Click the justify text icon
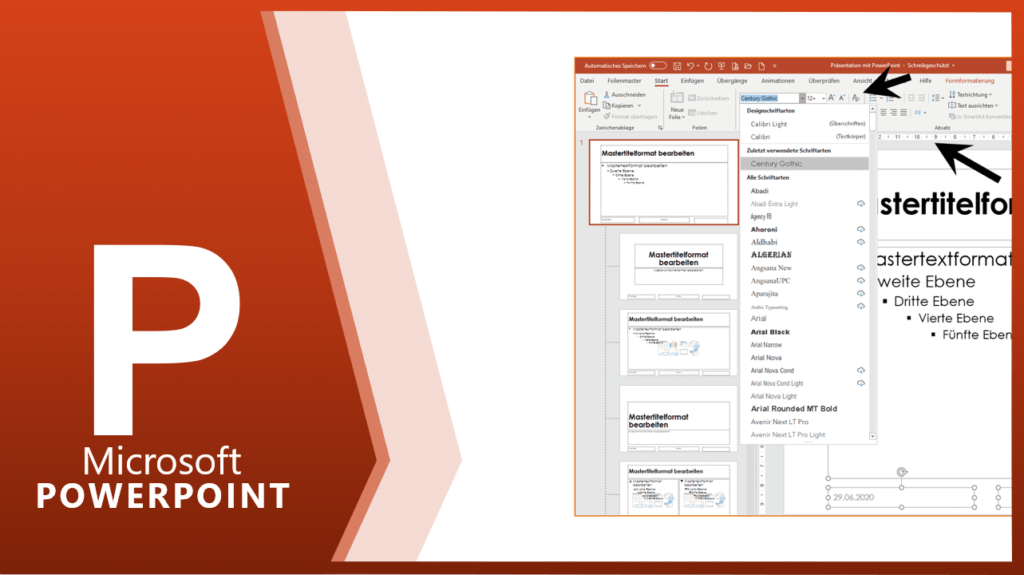 (x=904, y=112)
